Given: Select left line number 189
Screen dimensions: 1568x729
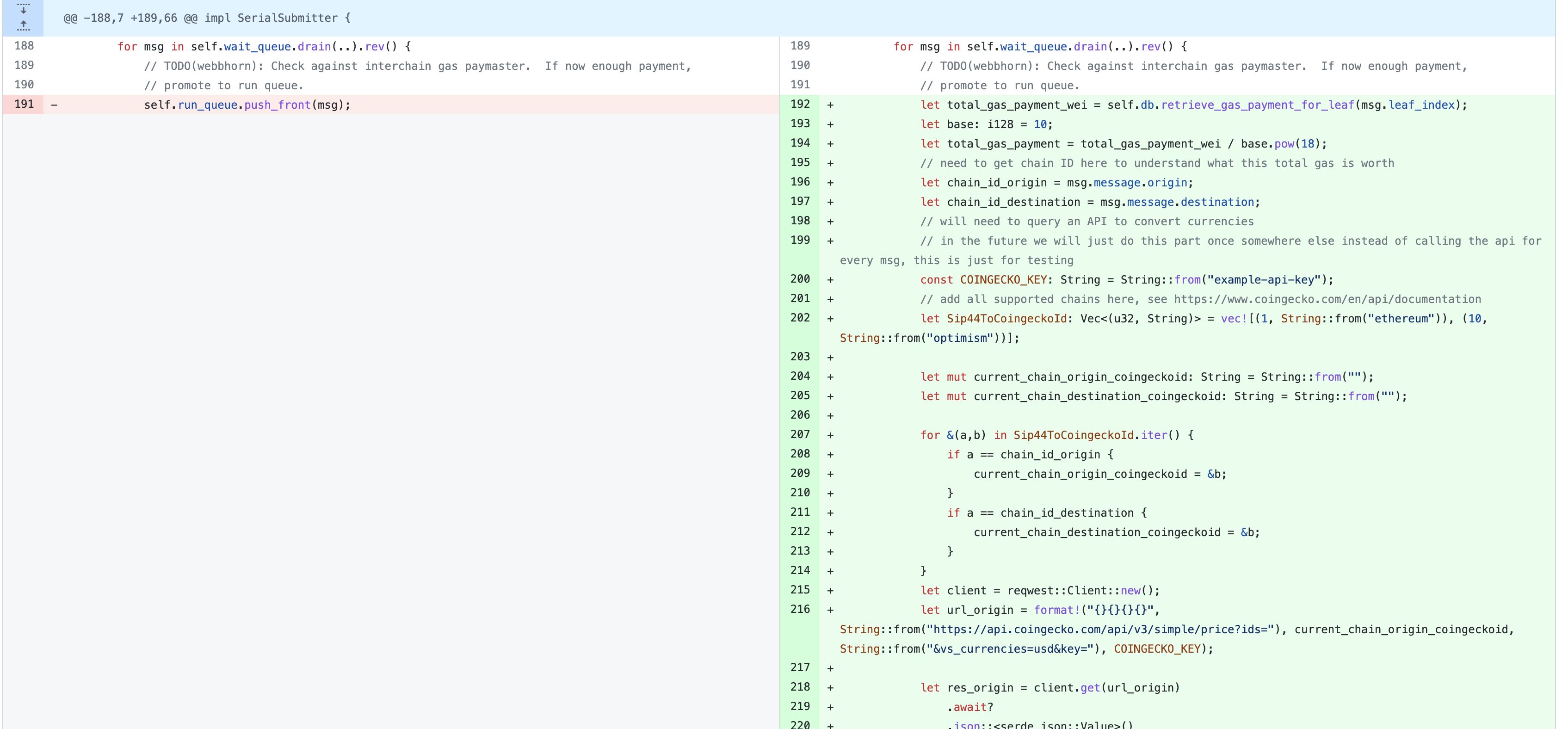Looking at the screenshot, I should (x=24, y=65).
